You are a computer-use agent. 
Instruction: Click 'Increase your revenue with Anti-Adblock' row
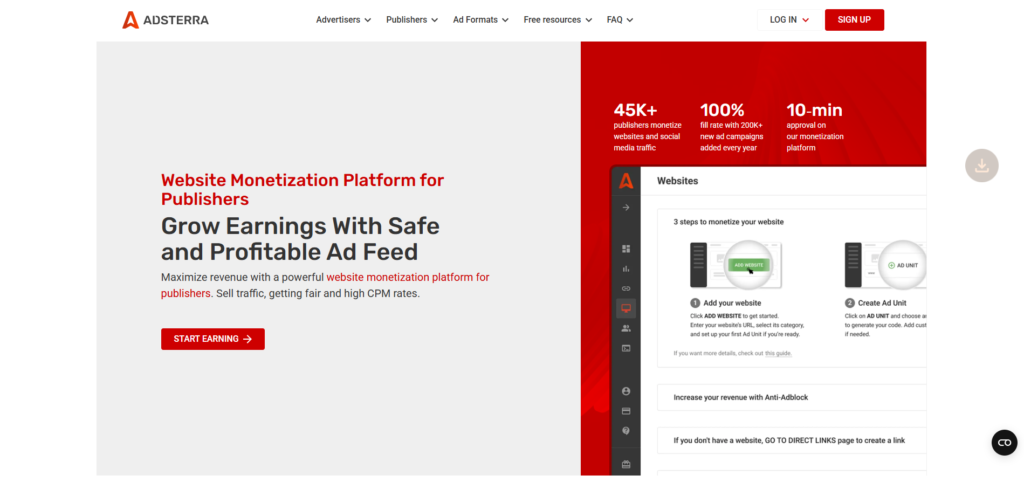792,397
